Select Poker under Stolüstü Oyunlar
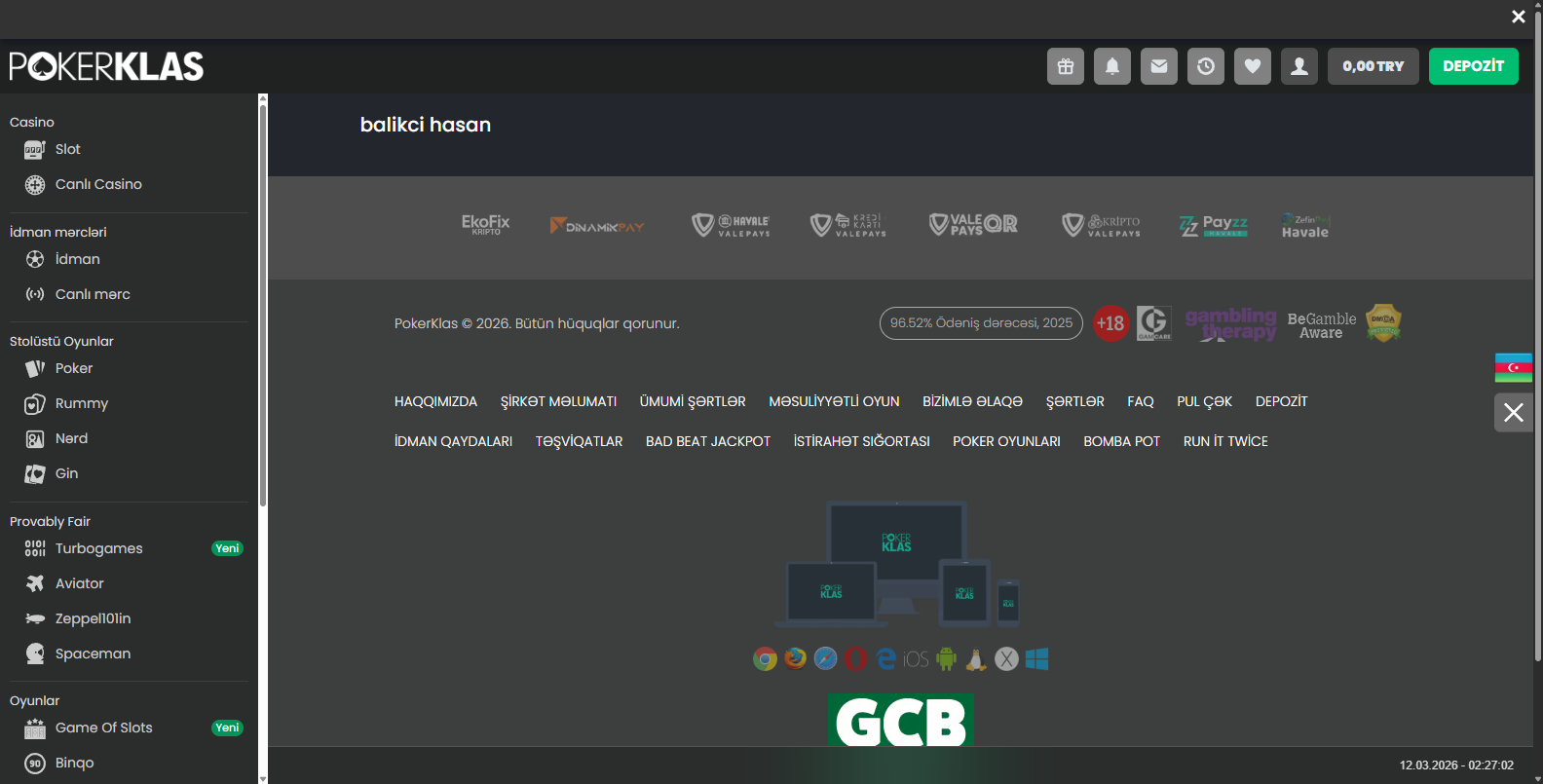The width and height of the screenshot is (1543, 784). tap(73, 368)
